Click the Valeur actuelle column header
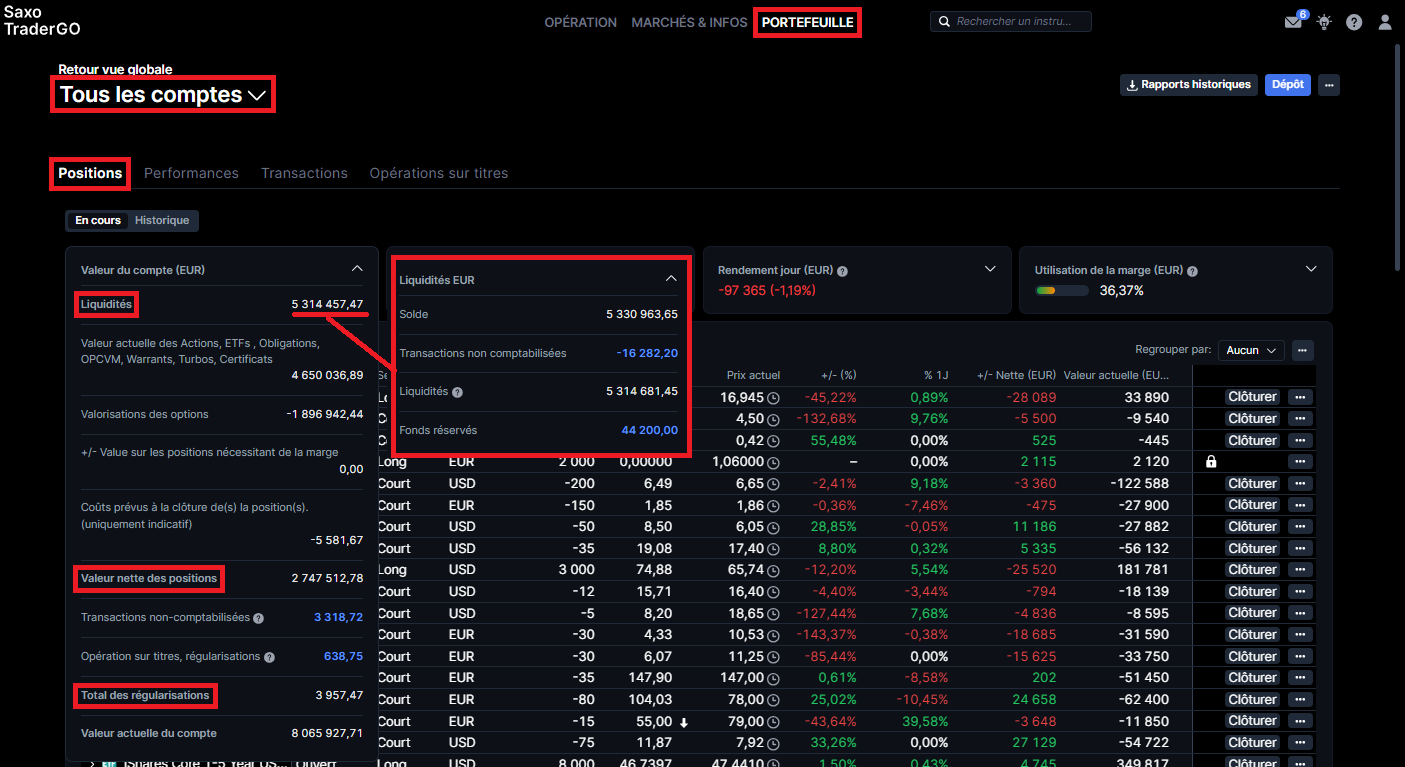This screenshot has height=767, width=1405. [x=1116, y=376]
